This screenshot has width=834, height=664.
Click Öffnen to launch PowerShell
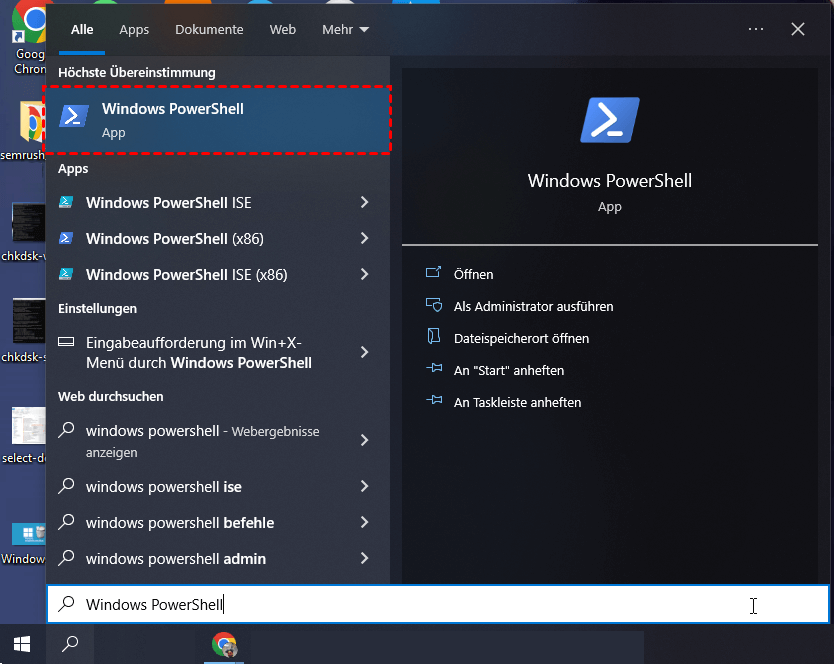[x=473, y=275]
